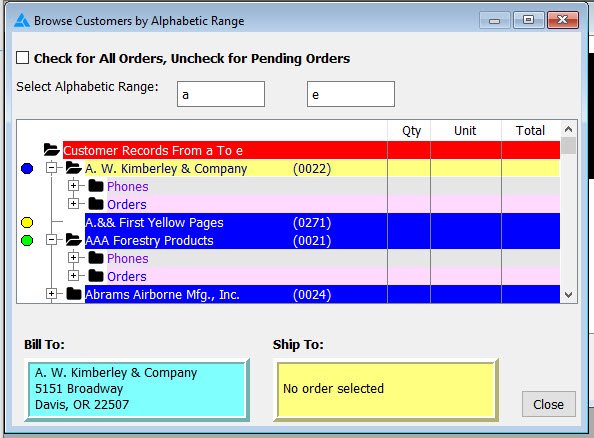Collapse the A. W. Kimberley & Company node
The height and width of the screenshot is (438, 594).
(x=52, y=168)
